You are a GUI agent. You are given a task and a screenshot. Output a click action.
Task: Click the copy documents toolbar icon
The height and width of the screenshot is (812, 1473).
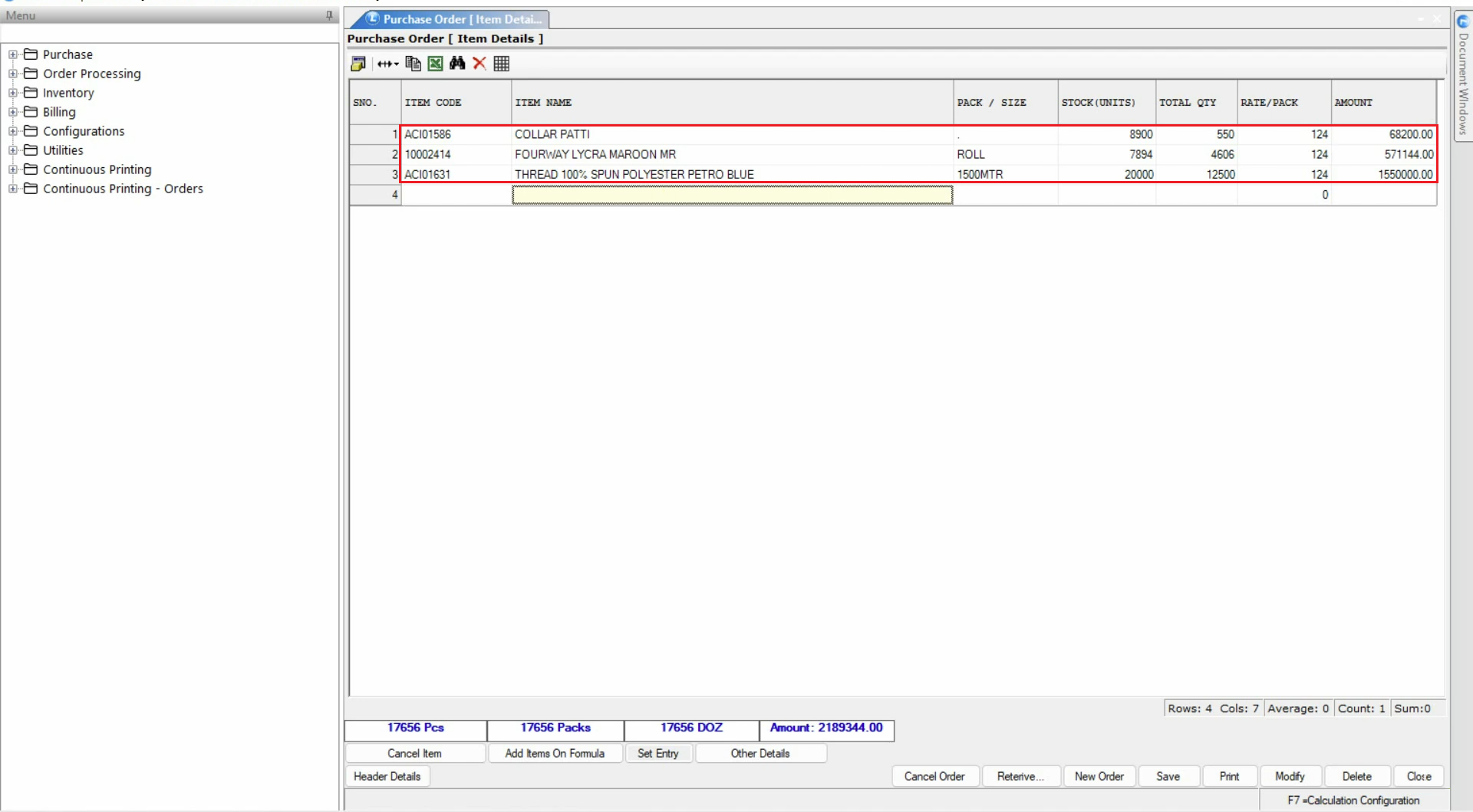(413, 64)
